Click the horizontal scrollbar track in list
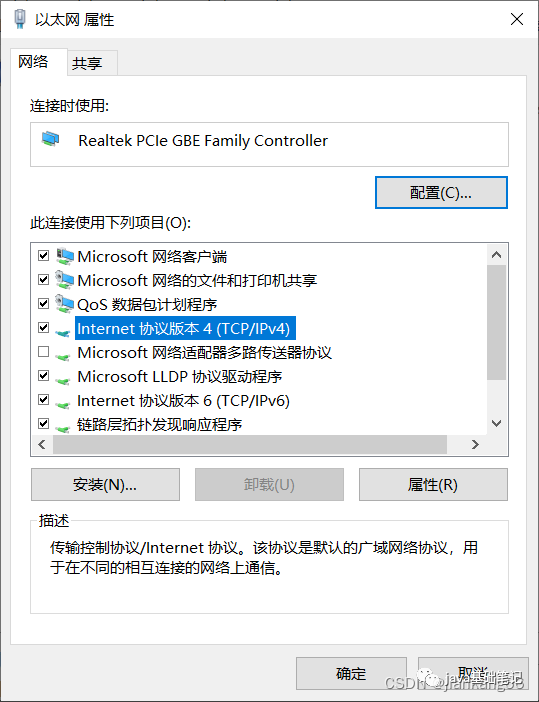The width and height of the screenshot is (539, 702). pyautogui.click(x=250, y=444)
